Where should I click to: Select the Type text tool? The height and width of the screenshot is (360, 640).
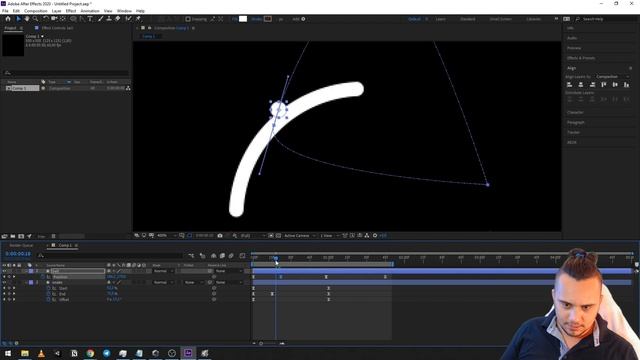(90, 19)
